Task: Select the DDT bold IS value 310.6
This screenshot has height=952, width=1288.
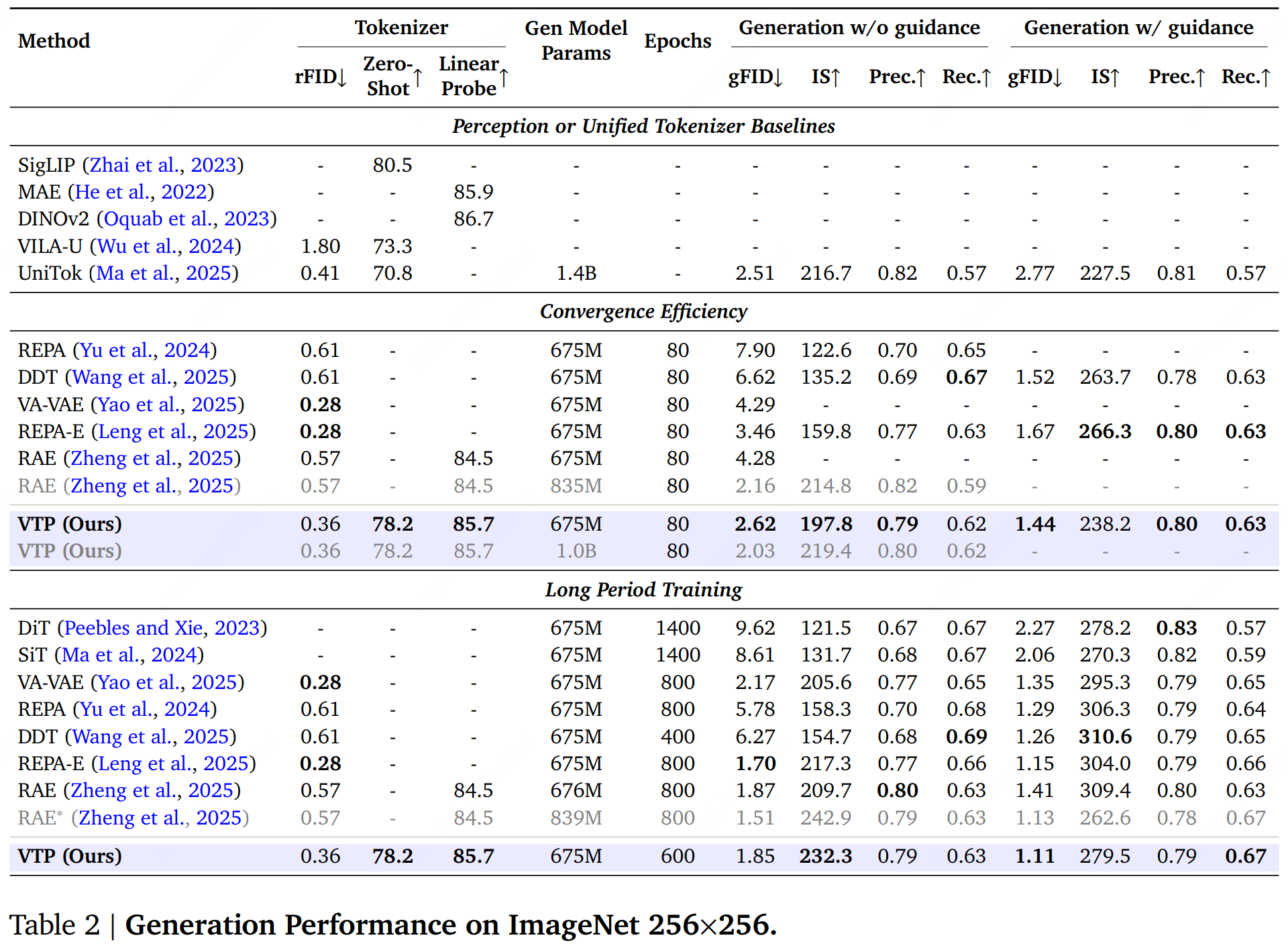Action: (x=1105, y=737)
